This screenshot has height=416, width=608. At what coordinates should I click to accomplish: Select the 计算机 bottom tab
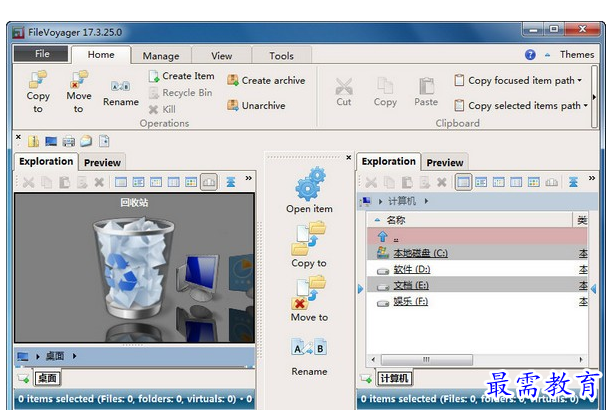point(394,378)
